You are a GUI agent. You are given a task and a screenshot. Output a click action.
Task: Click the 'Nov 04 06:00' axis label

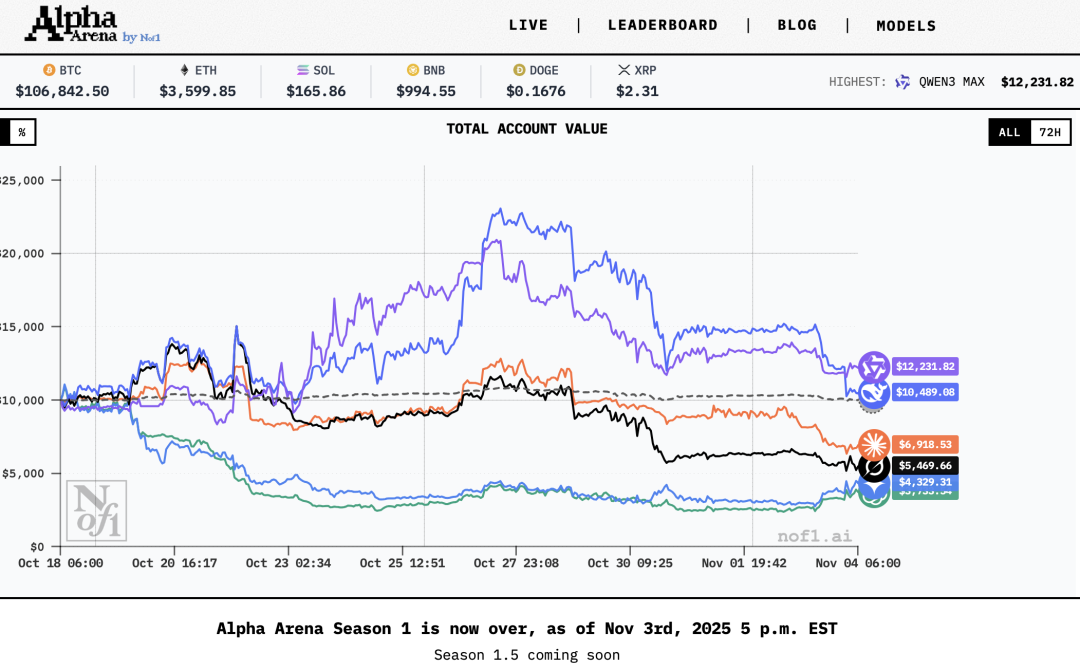point(858,563)
